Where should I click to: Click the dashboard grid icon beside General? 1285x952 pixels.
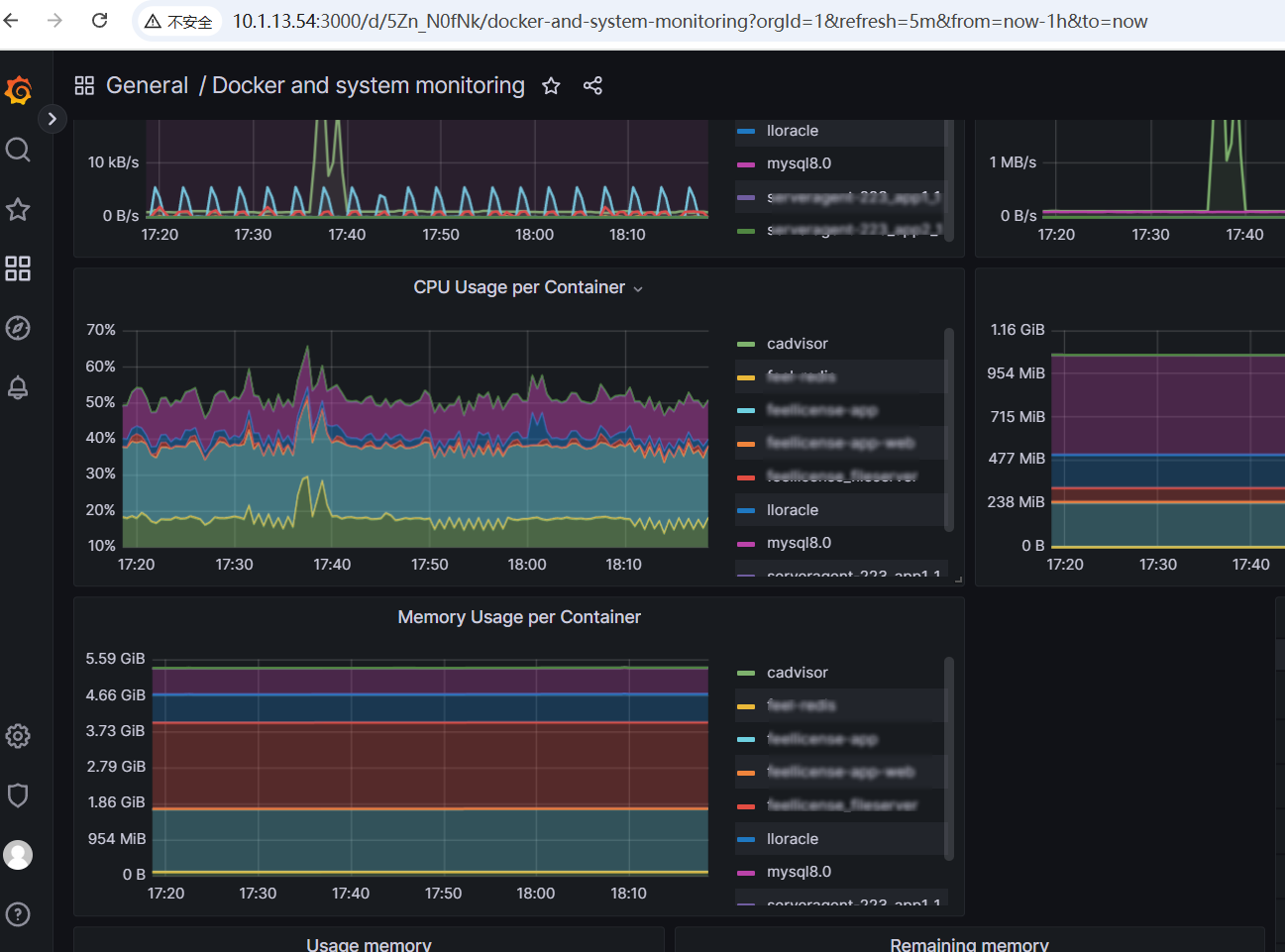click(84, 86)
